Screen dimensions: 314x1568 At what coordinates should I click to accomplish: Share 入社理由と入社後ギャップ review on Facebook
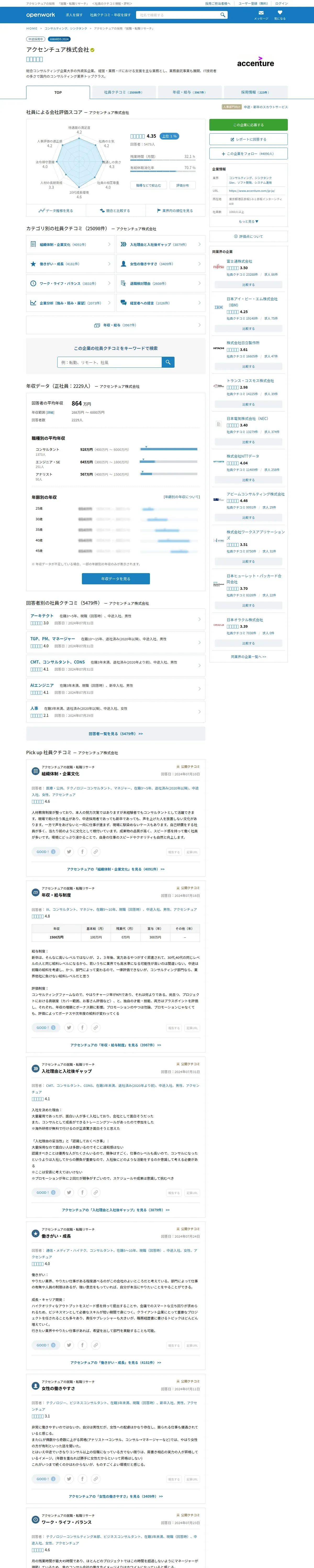82,1192
